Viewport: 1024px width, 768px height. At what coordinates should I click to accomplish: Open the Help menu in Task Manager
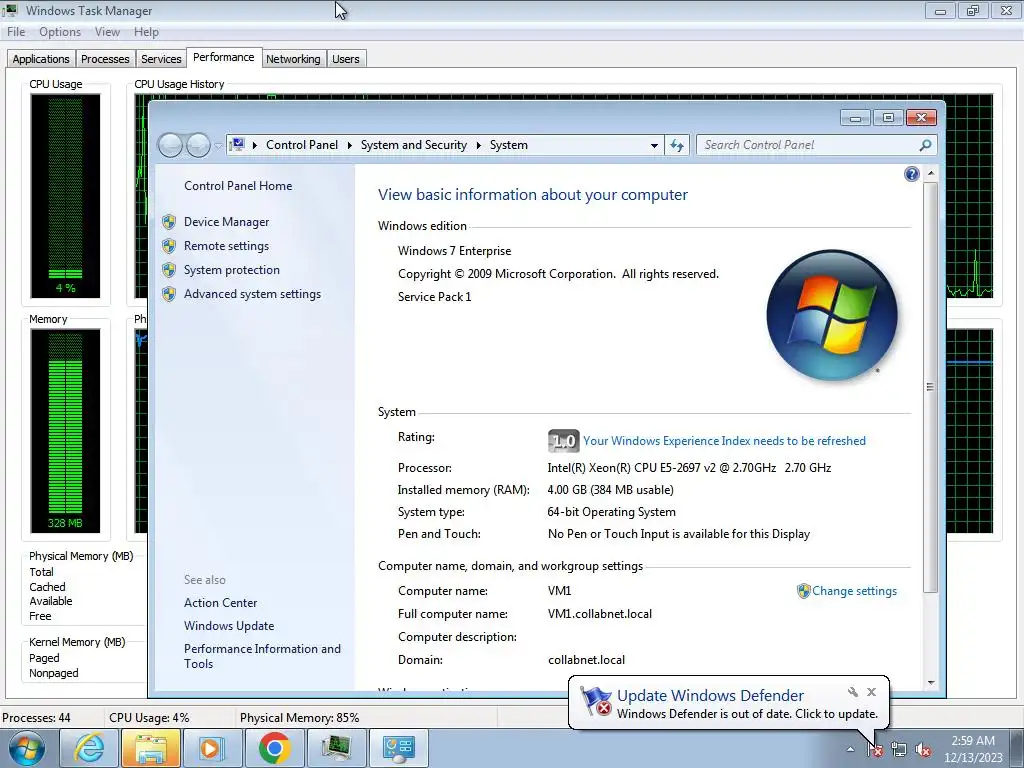[146, 32]
